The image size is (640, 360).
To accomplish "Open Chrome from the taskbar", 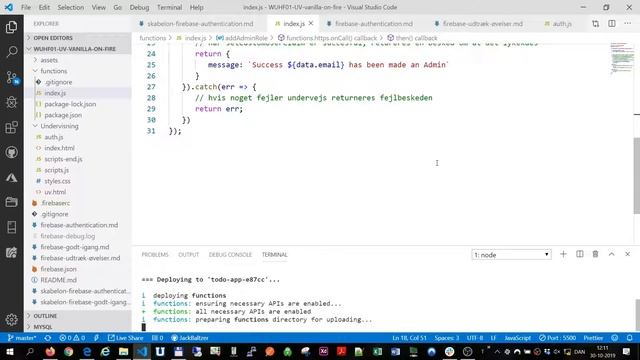I will coord(69,351).
